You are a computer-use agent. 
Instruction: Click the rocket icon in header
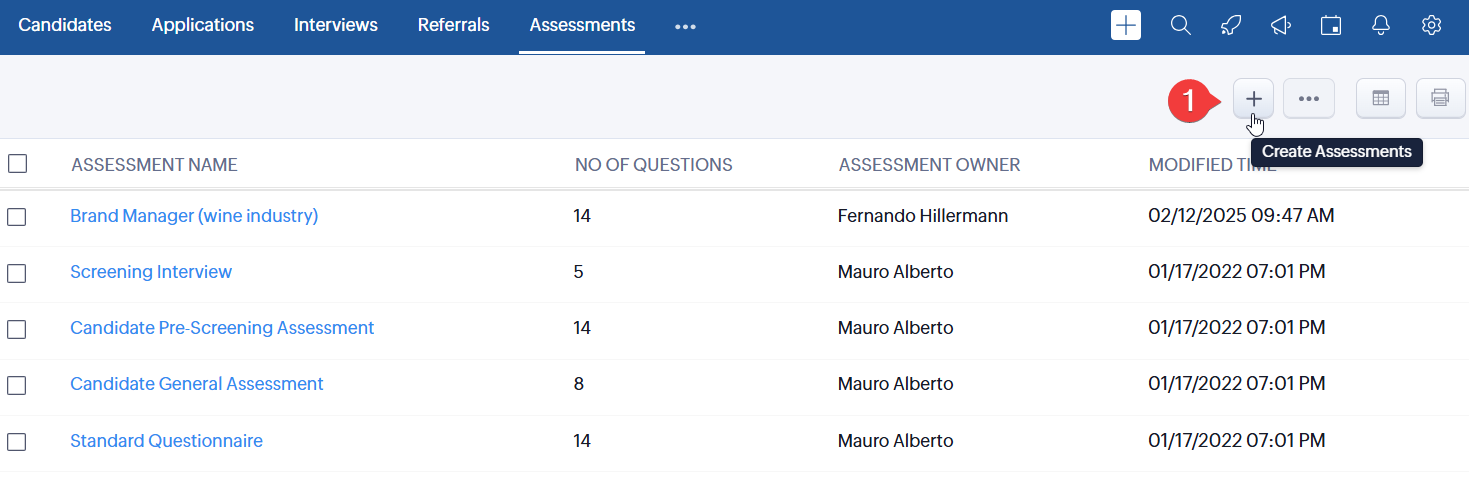(x=1231, y=26)
